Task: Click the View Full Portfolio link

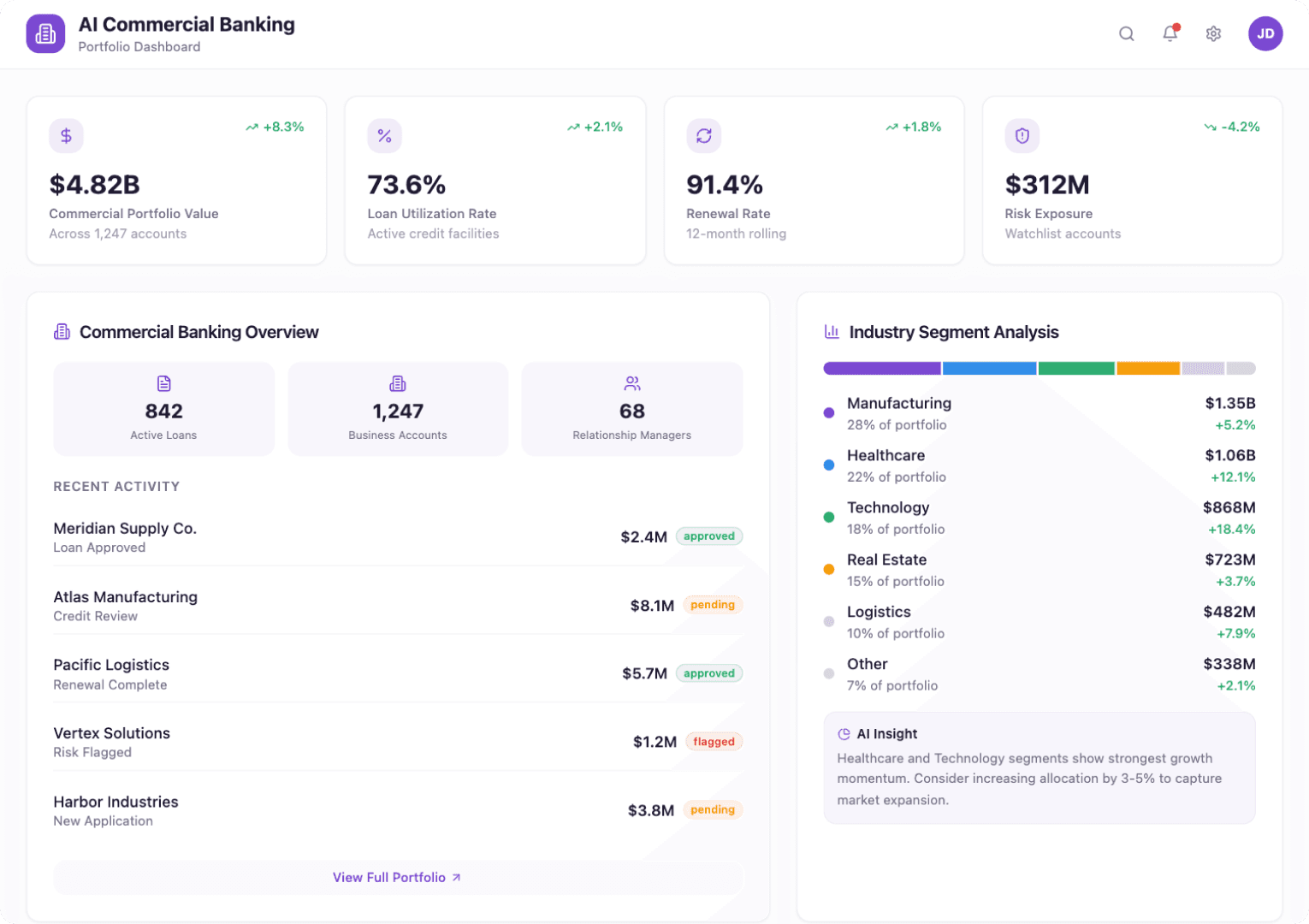Action: pyautogui.click(x=397, y=877)
